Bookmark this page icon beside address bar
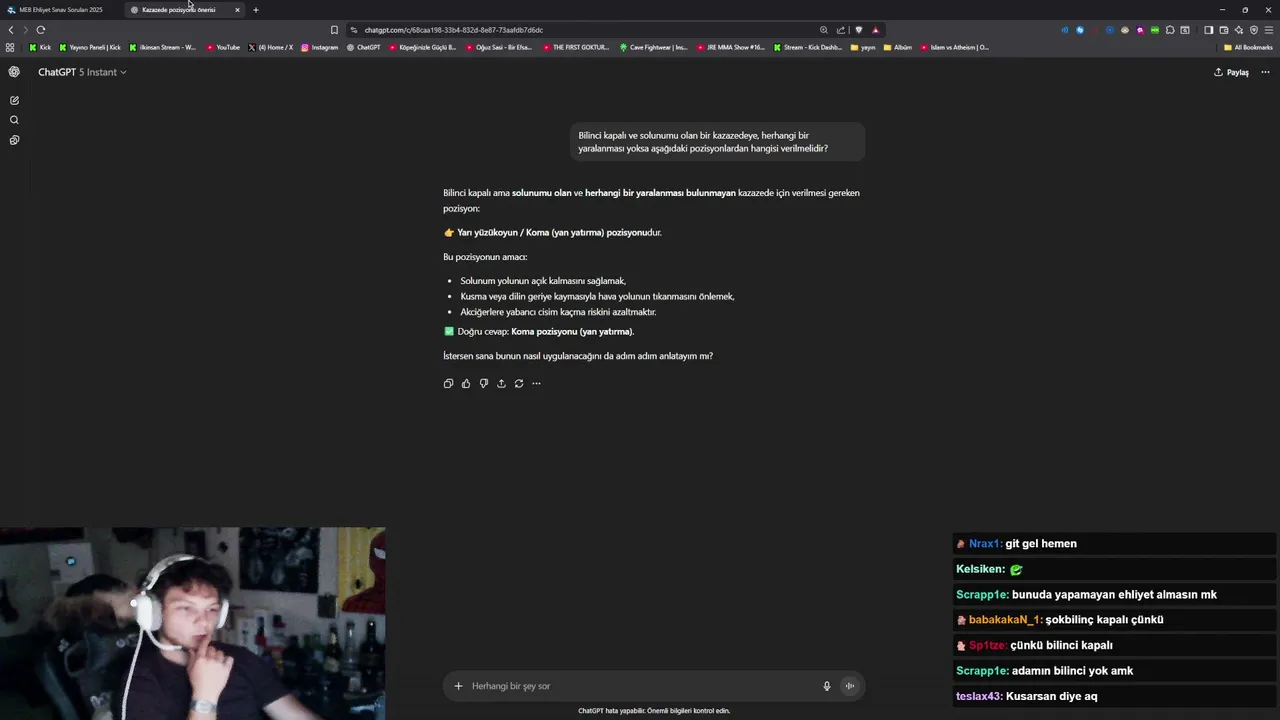 click(334, 30)
